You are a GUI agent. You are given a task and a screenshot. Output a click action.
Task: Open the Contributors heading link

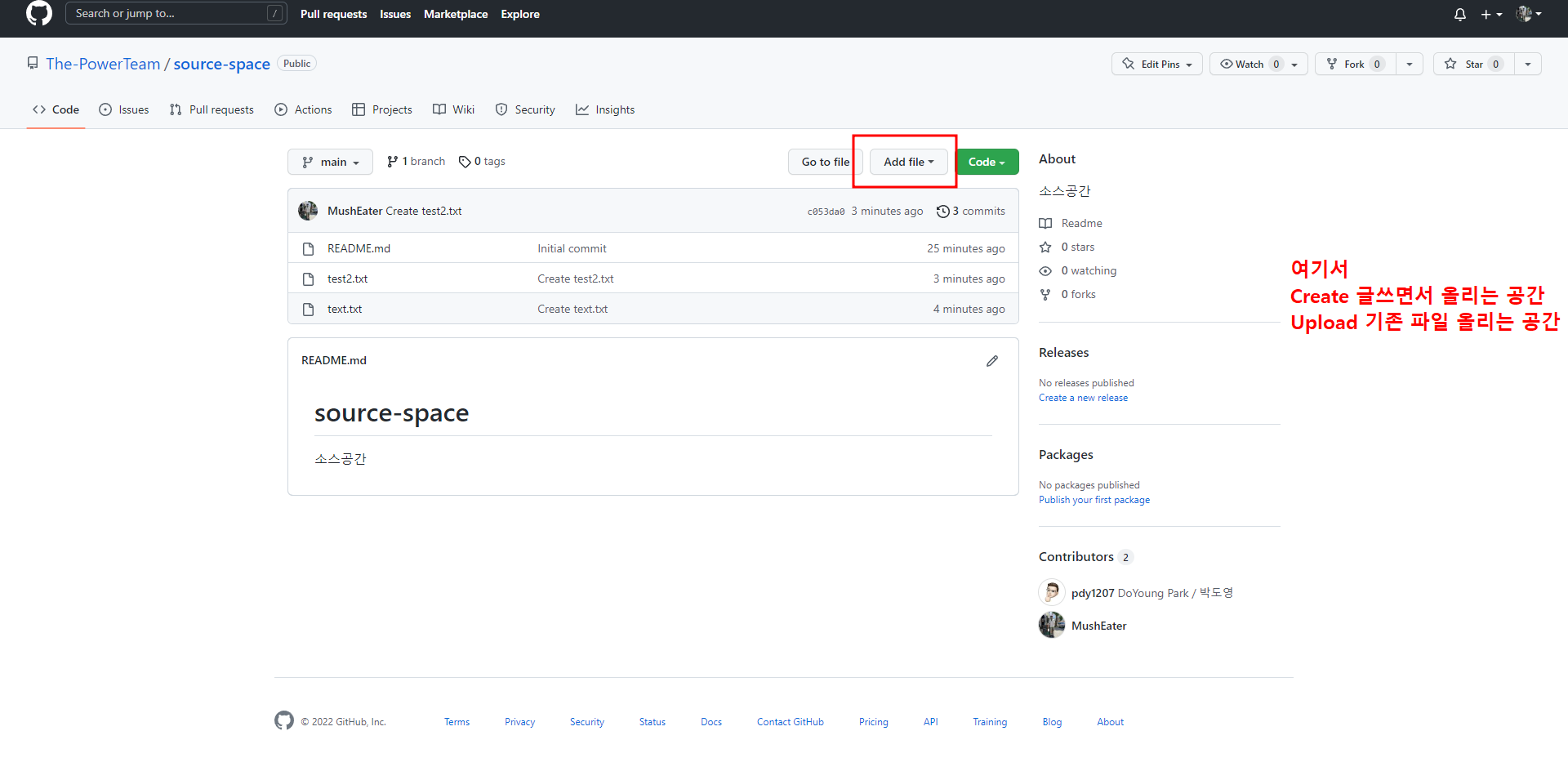pyautogui.click(x=1086, y=556)
